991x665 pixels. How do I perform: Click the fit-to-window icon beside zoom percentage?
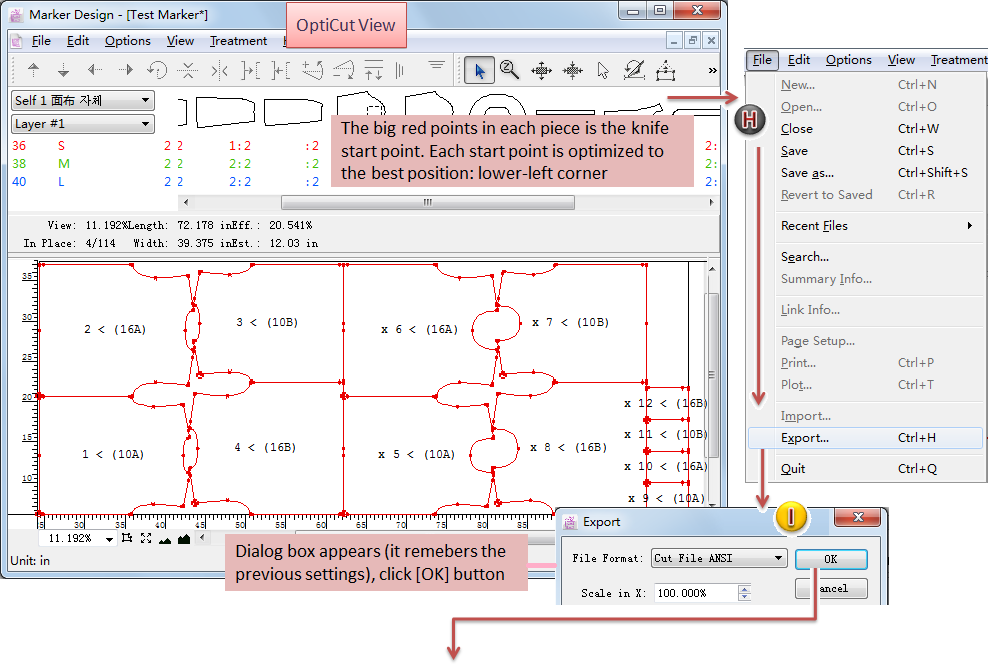(x=146, y=539)
